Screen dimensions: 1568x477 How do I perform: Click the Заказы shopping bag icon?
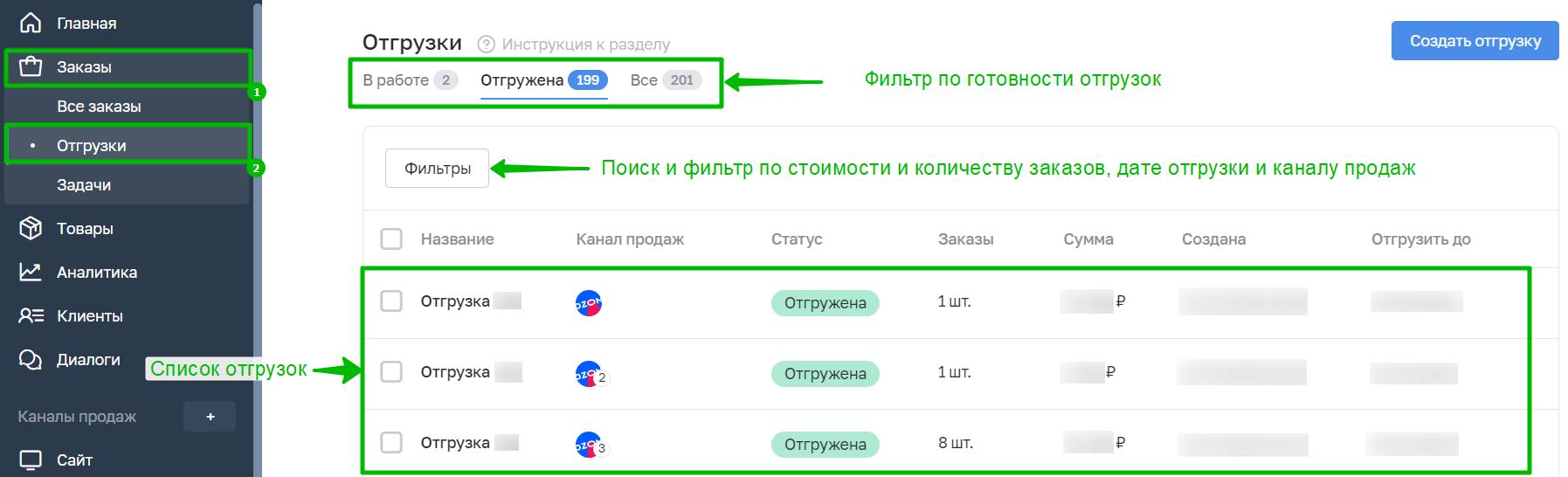coord(31,66)
